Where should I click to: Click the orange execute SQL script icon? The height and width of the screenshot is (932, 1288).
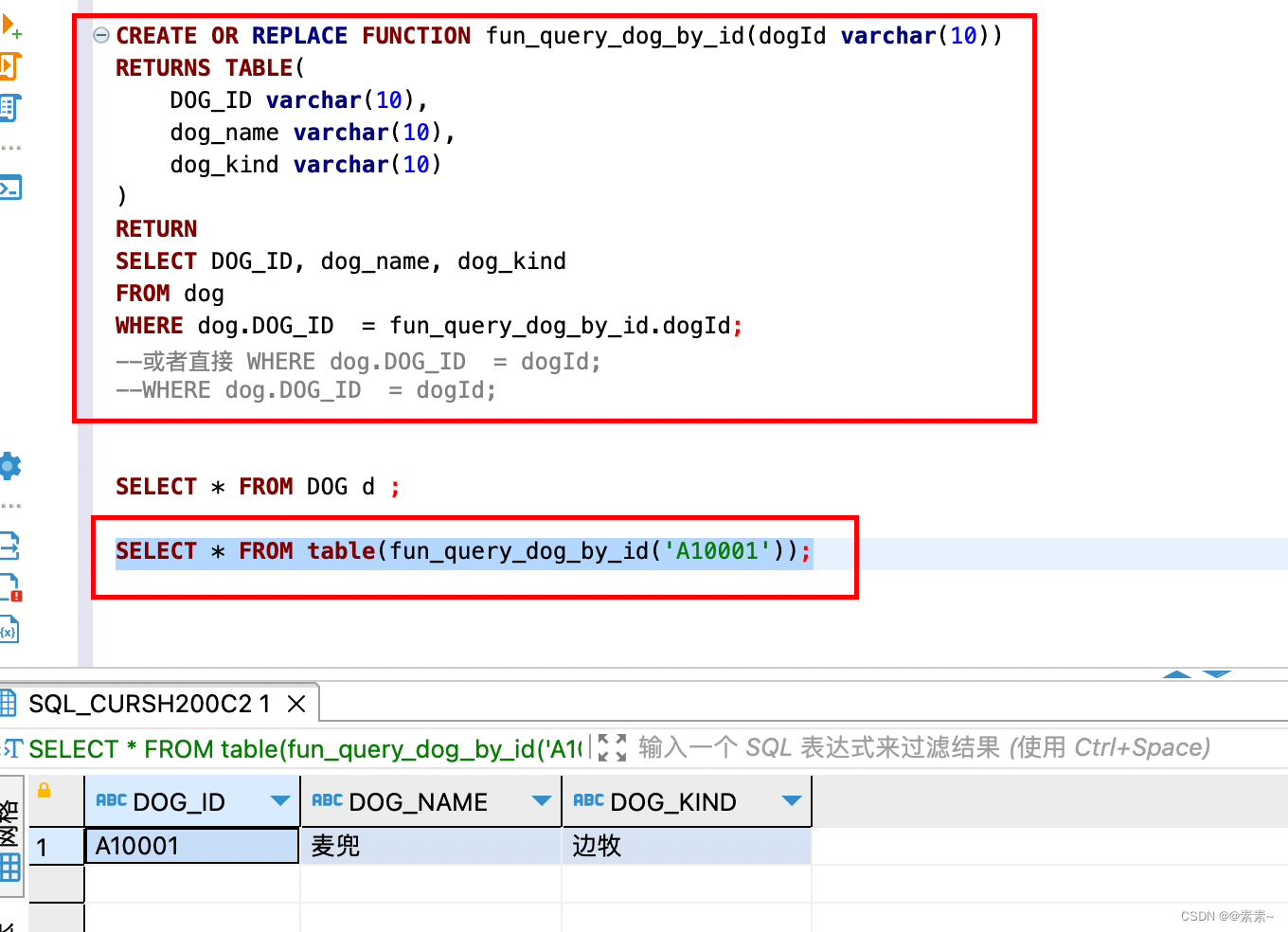[9, 66]
